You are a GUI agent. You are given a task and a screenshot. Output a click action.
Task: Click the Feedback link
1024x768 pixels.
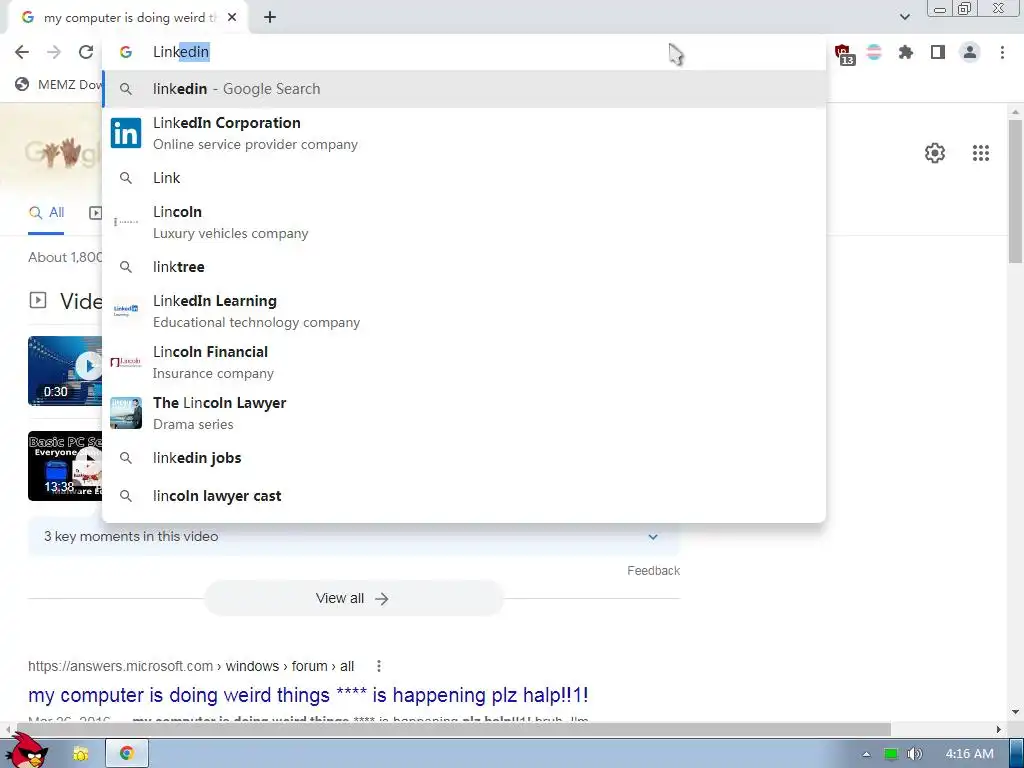click(x=653, y=571)
